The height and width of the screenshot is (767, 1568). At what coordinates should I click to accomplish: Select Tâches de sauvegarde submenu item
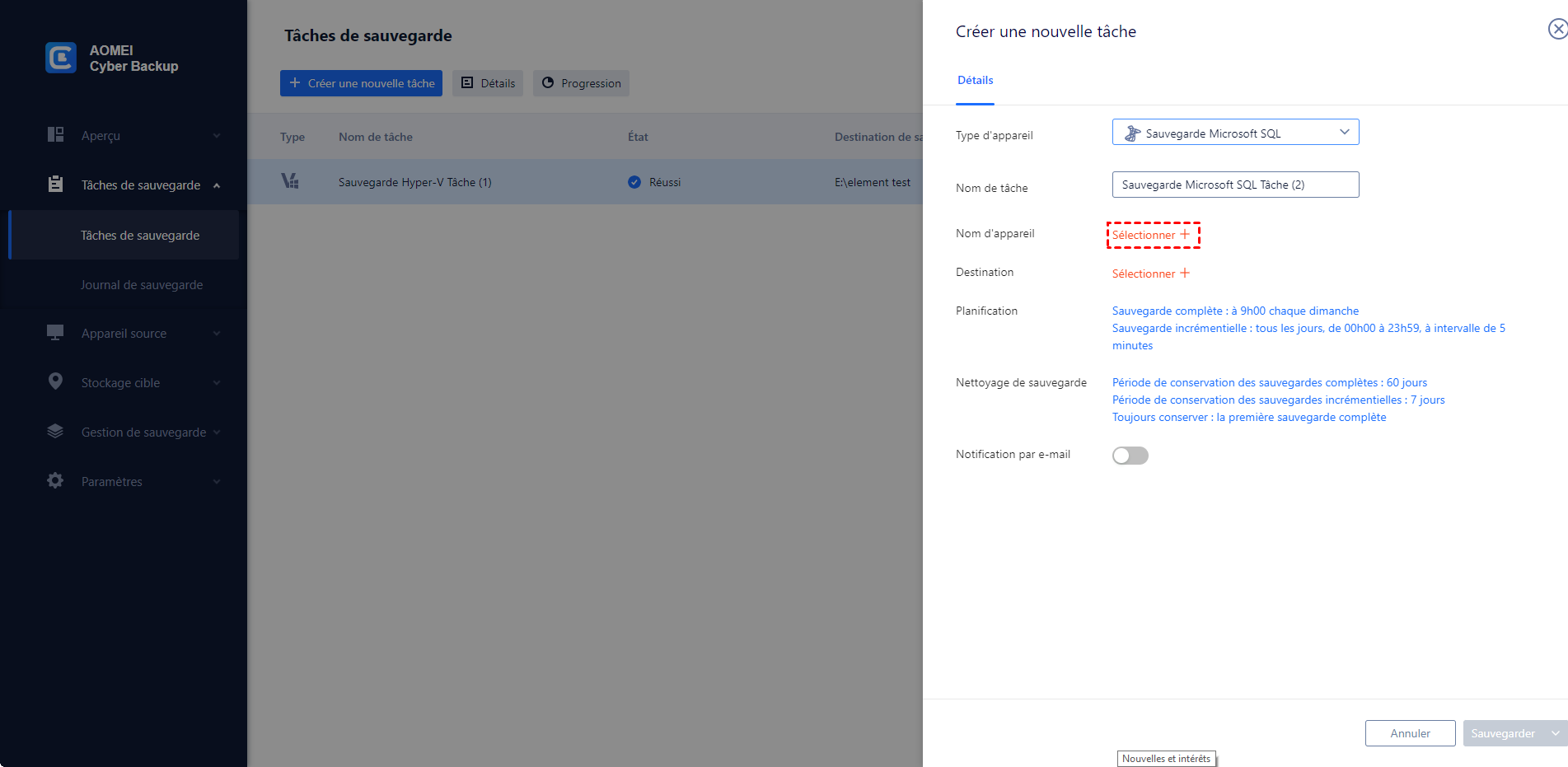tap(124, 235)
